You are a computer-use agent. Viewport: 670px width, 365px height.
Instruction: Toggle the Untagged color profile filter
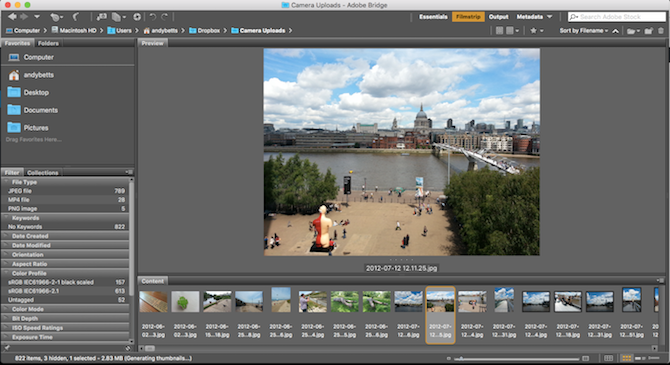tap(66, 300)
